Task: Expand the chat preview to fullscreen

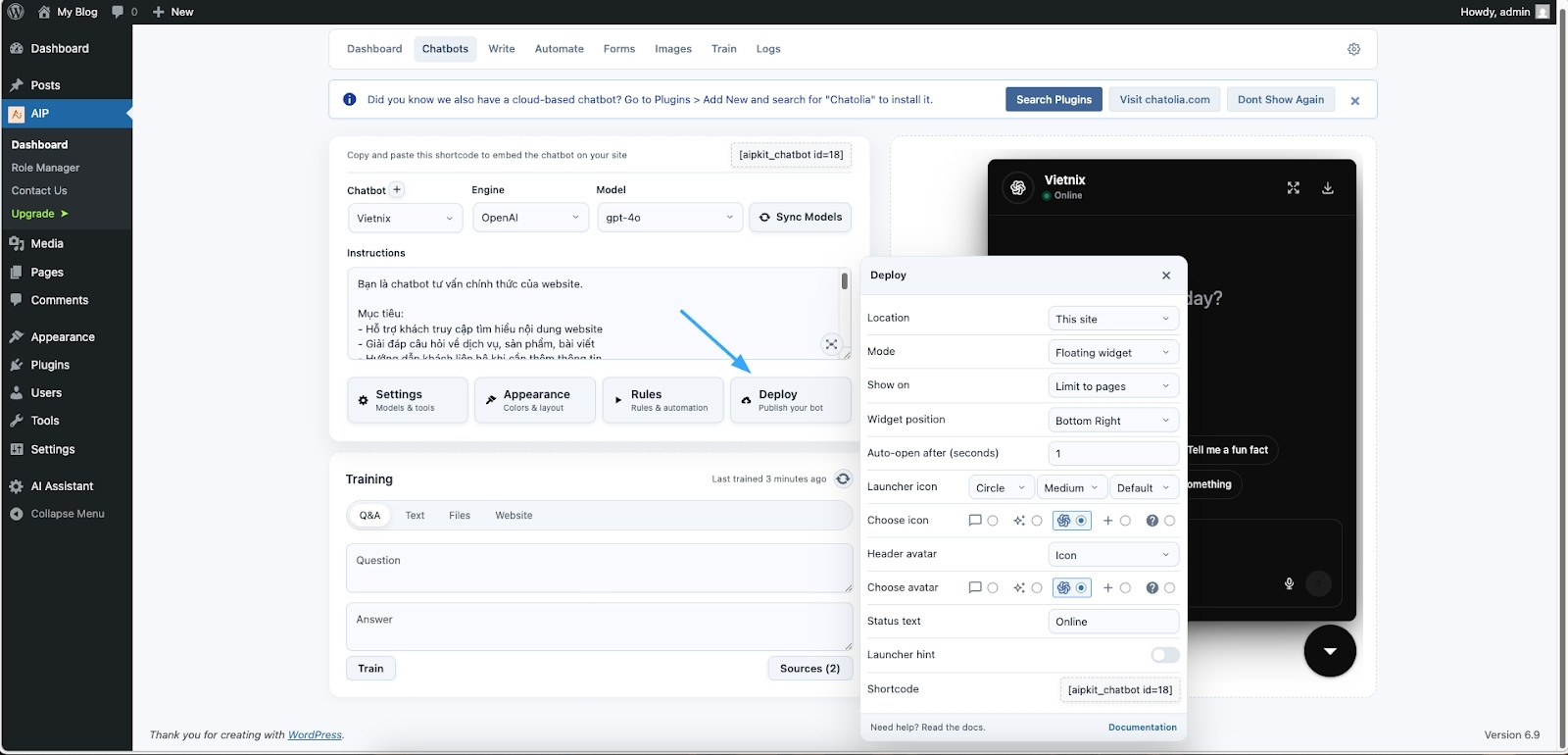Action: pyautogui.click(x=1293, y=188)
